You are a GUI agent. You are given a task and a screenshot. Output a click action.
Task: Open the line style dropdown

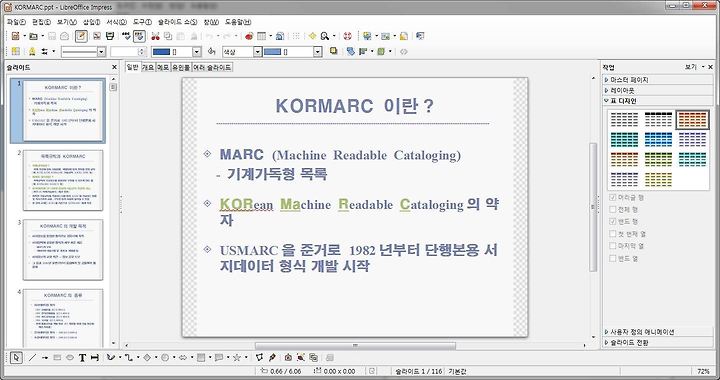(101, 52)
